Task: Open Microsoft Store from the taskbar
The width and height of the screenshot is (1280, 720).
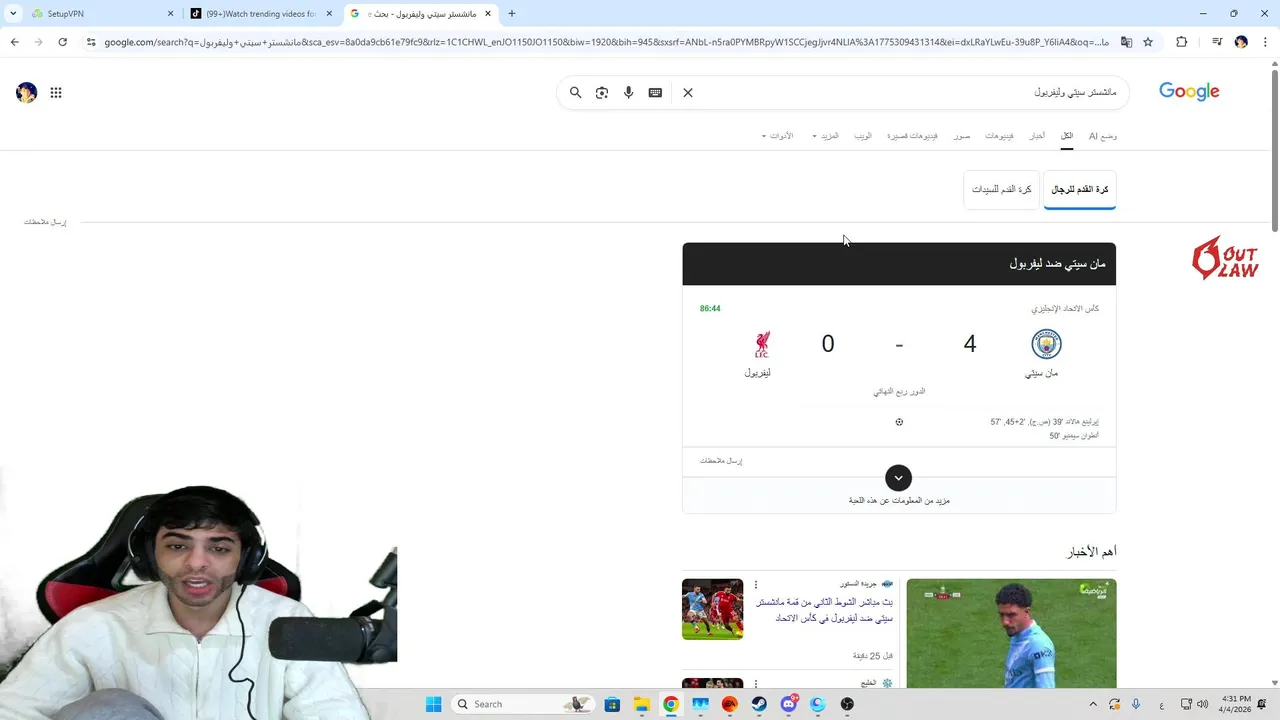Action: [612, 704]
